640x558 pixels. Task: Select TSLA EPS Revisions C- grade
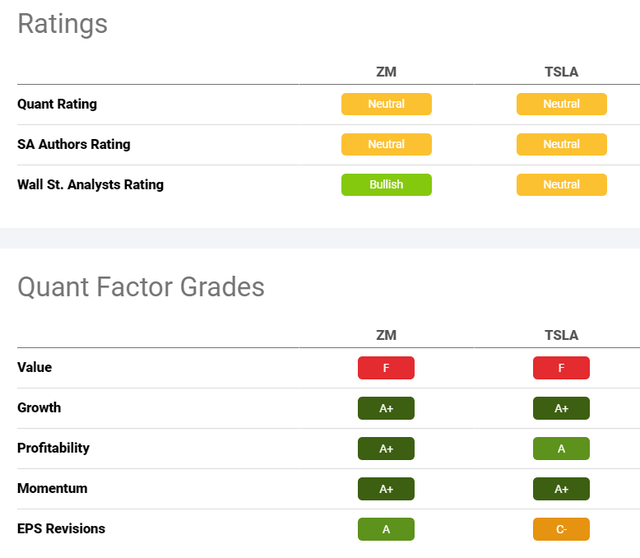tap(561, 529)
